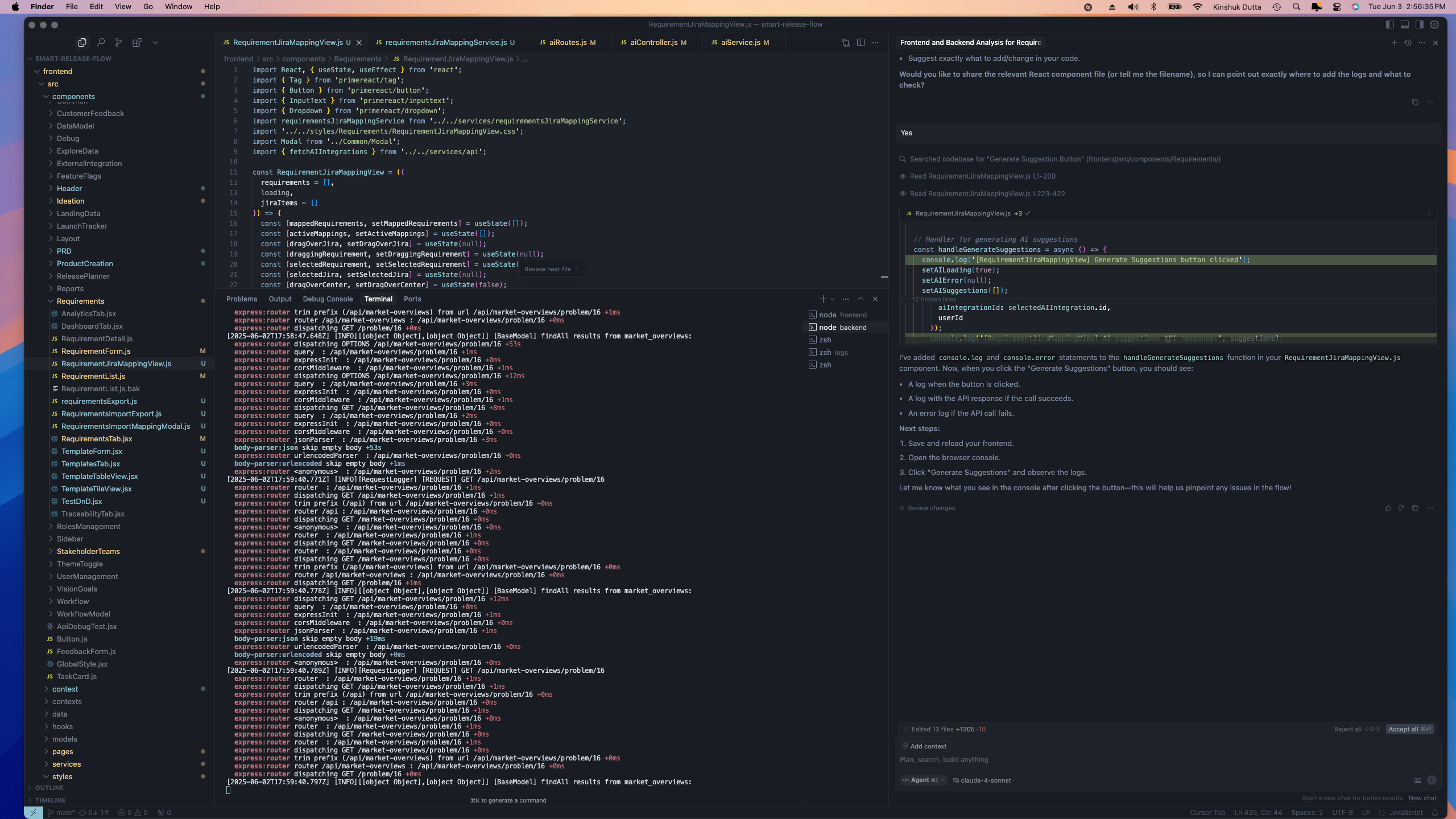Show chat history clock icon
This screenshot has width=1456, height=819.
[1408, 43]
